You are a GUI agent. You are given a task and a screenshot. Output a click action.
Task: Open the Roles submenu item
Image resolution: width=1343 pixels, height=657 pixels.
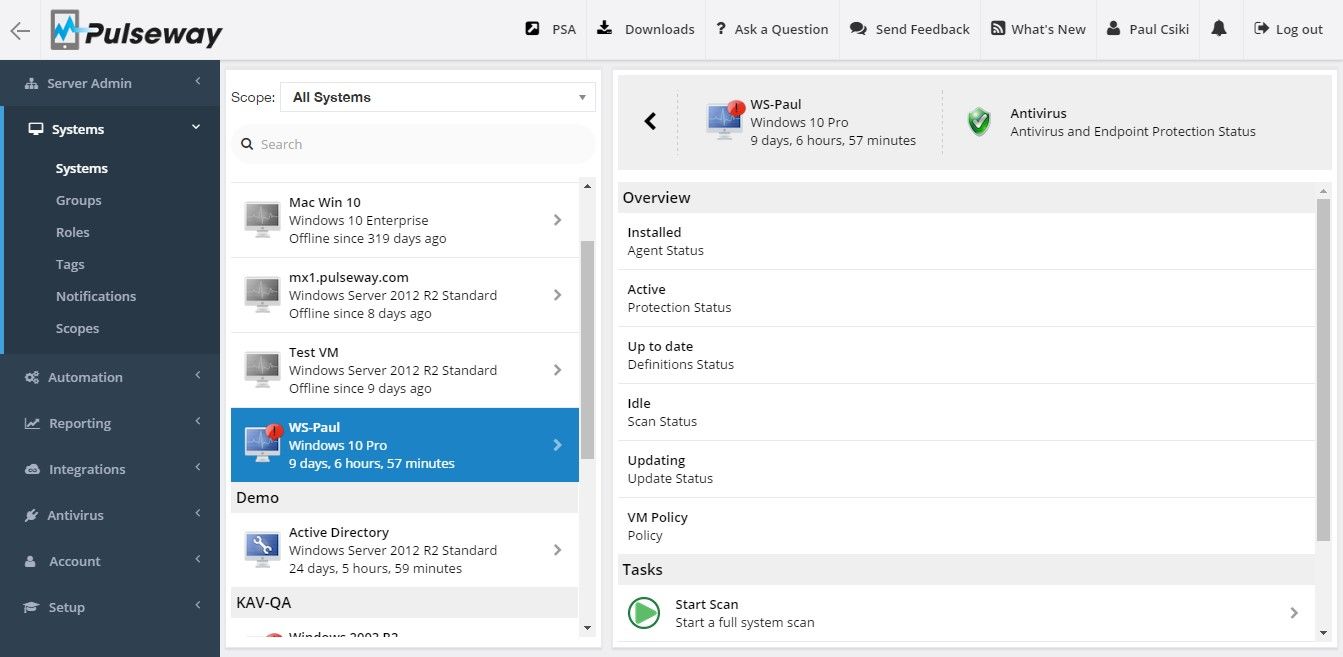73,232
